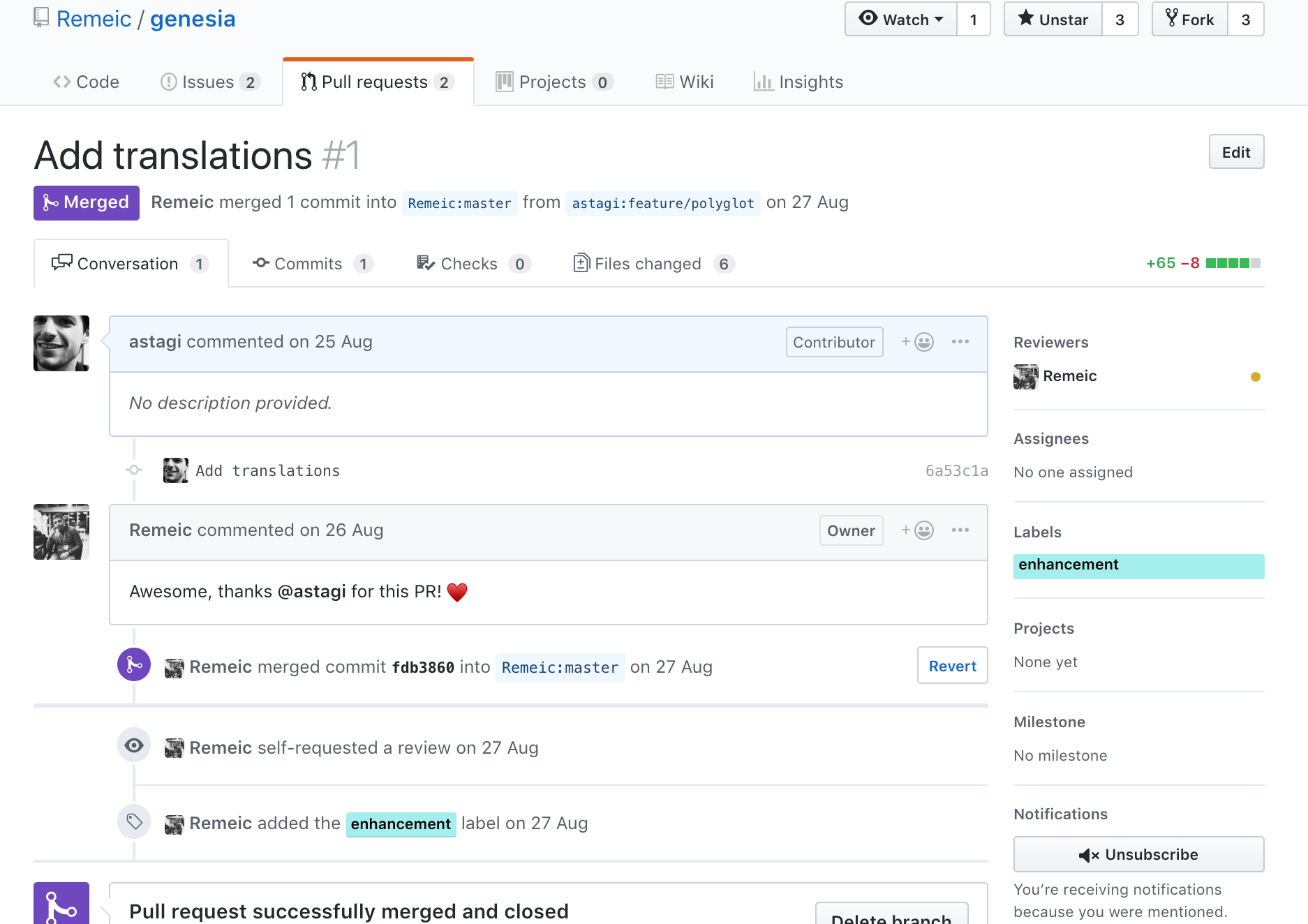1308x924 pixels.
Task: Open the Reviewers section settings
Action: [1051, 342]
